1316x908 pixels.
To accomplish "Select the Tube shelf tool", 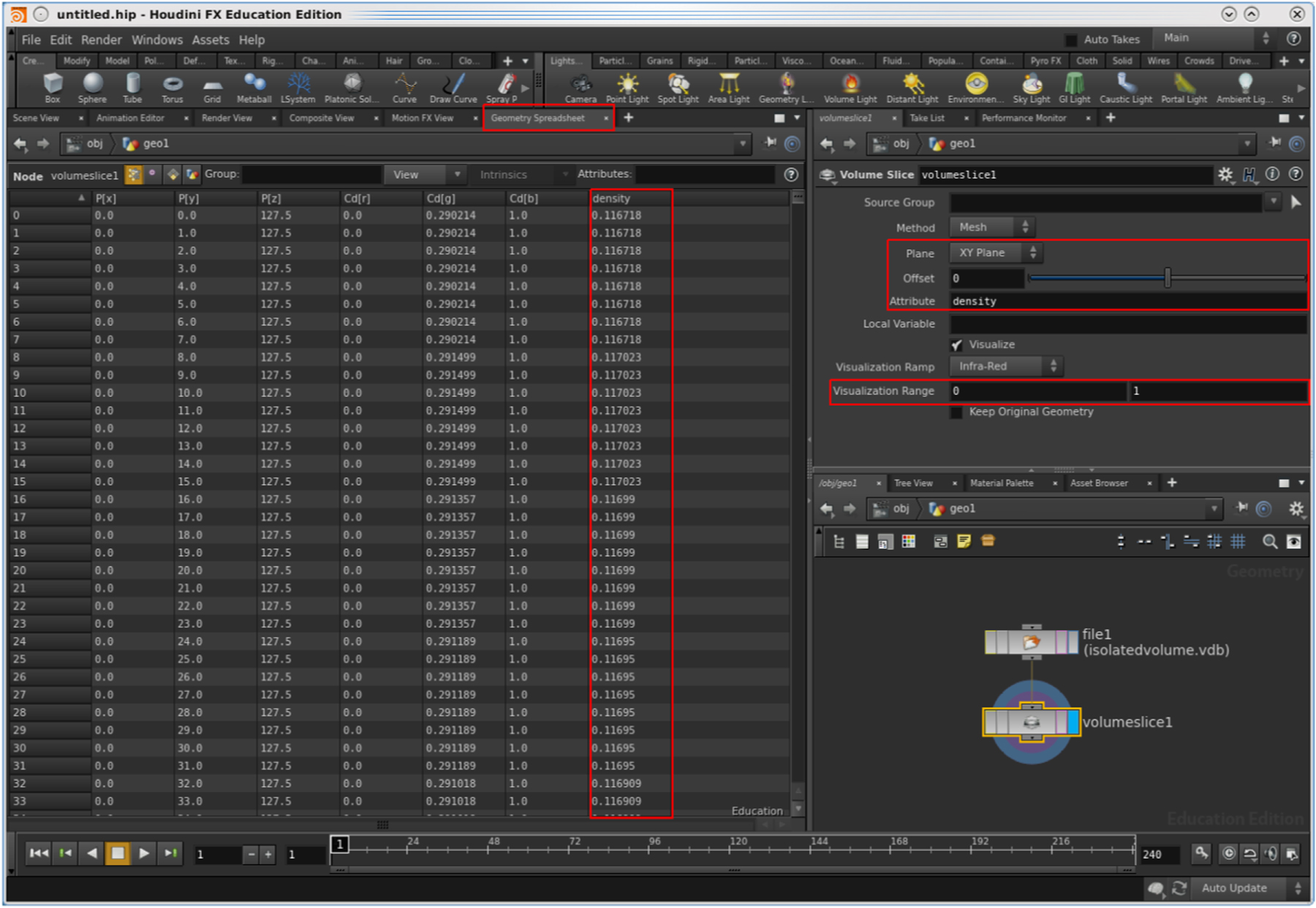I will (x=132, y=87).
